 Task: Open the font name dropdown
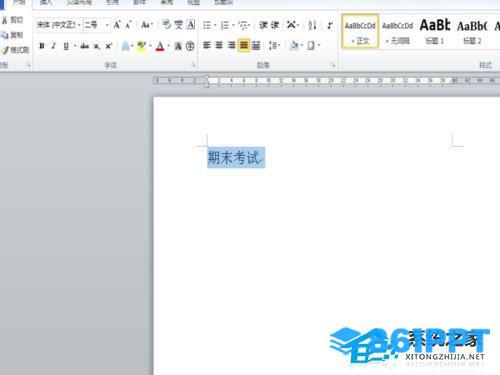coord(79,25)
